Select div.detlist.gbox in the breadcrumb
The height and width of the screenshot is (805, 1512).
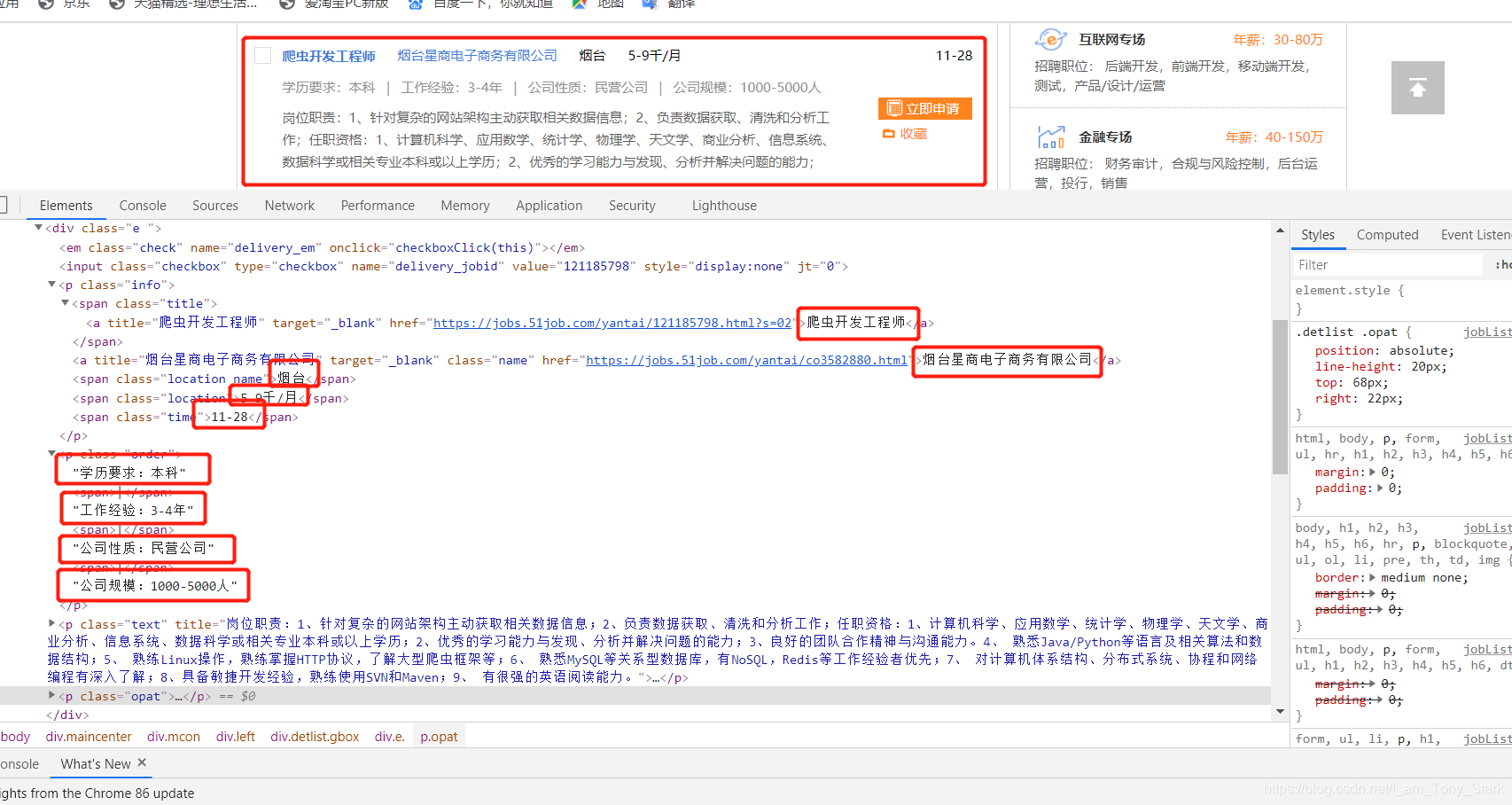[315, 737]
